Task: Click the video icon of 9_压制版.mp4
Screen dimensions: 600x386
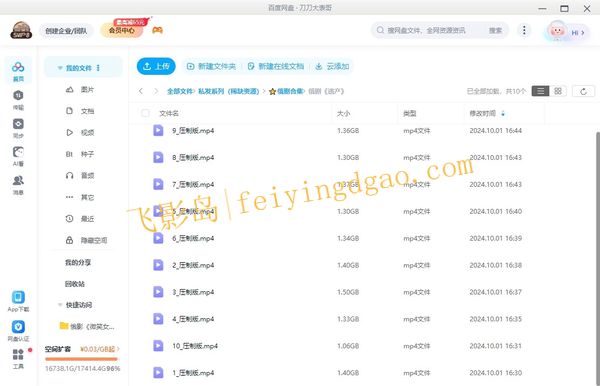Action: [x=158, y=130]
